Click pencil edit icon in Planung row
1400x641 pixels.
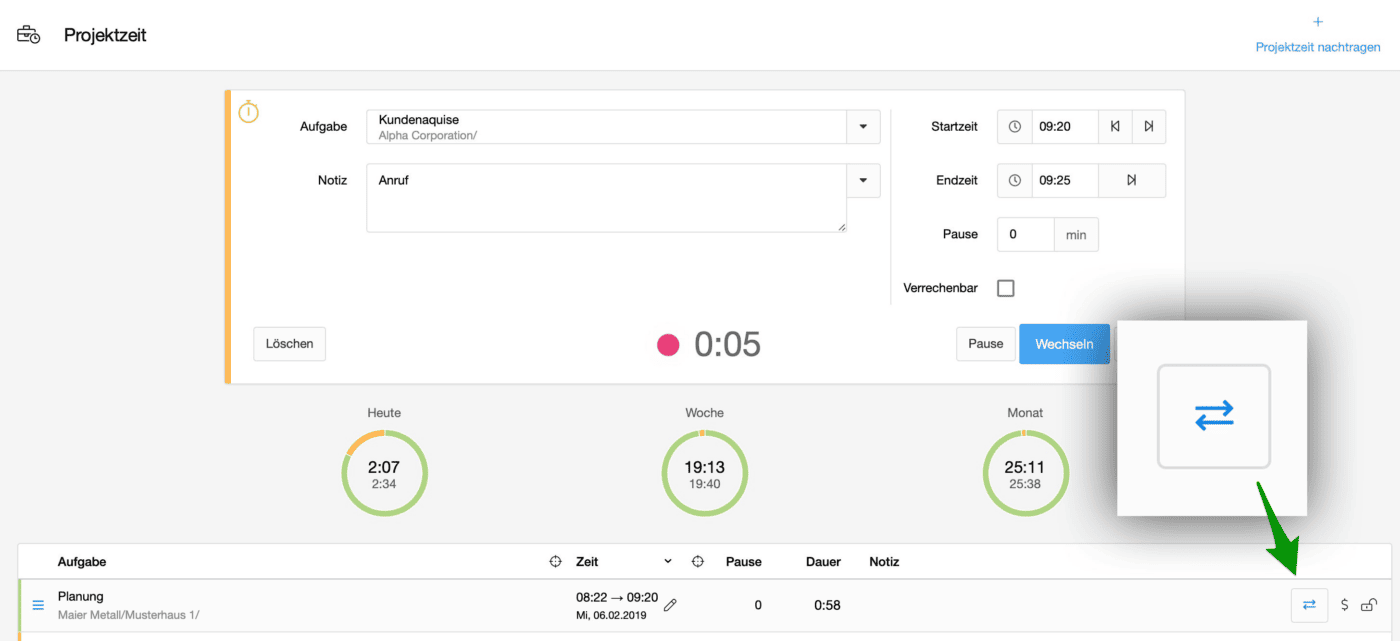tap(670, 605)
